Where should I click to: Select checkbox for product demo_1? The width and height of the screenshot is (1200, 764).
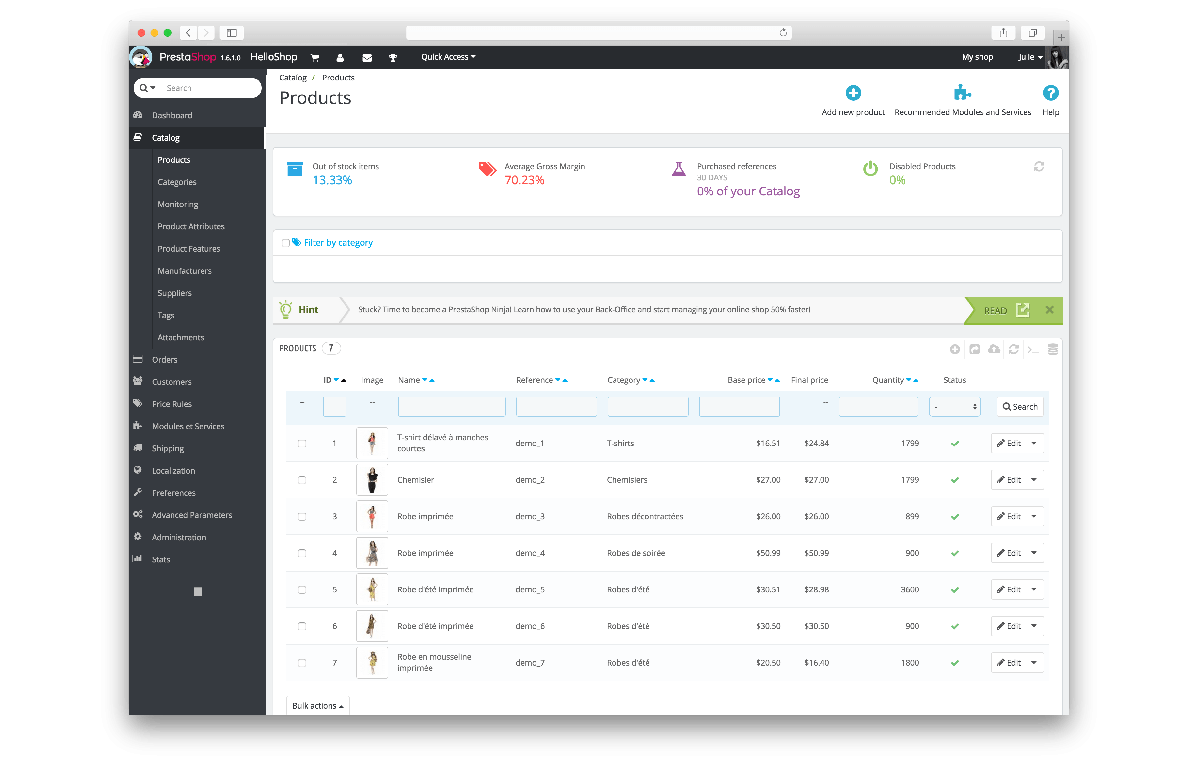coord(302,443)
